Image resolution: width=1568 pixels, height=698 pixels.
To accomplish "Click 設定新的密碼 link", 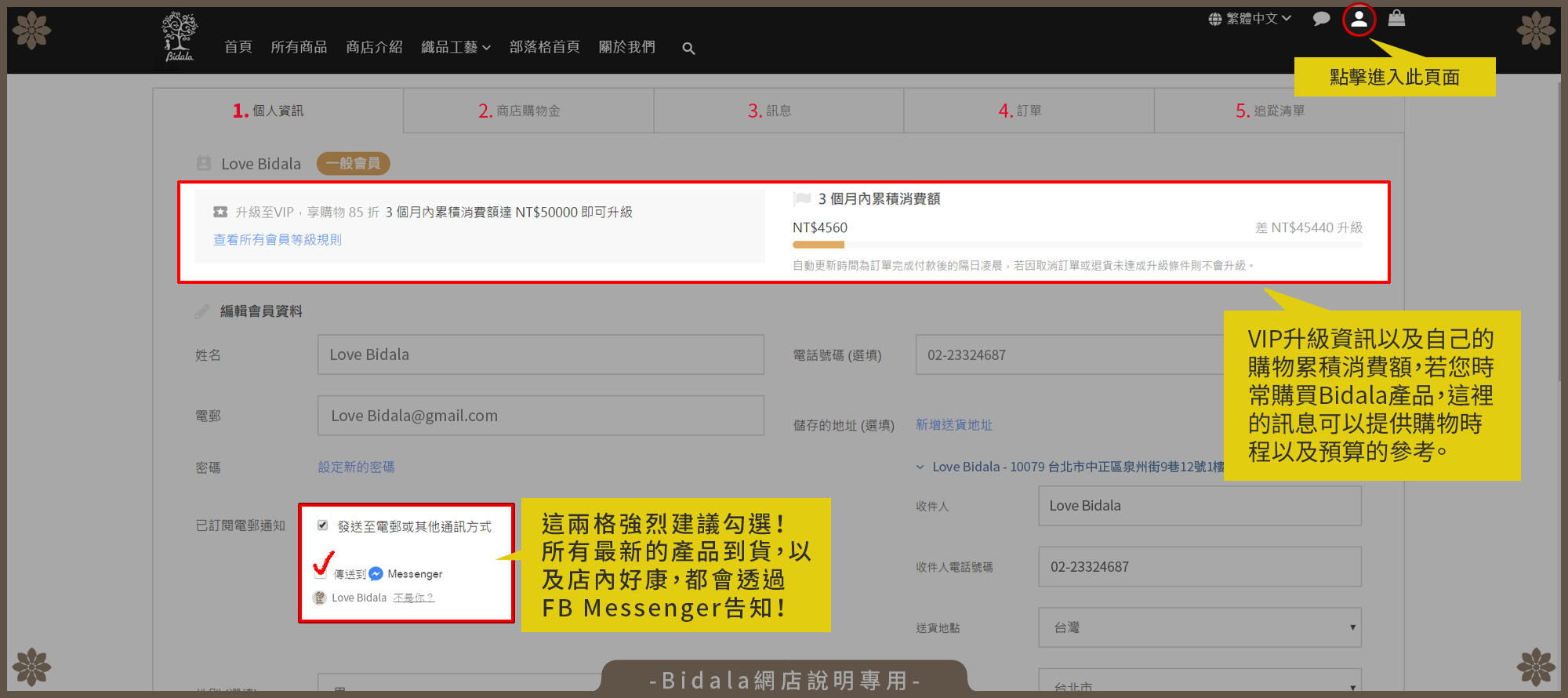I will [356, 467].
